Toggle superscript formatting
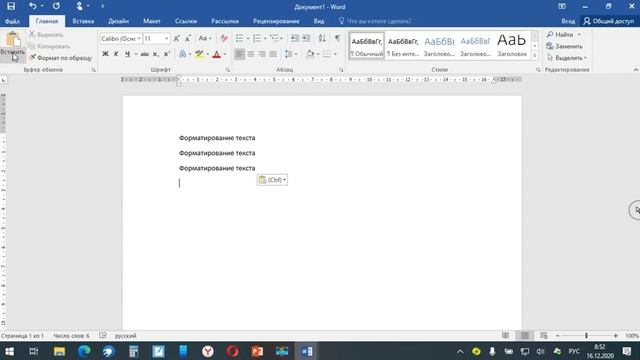The image size is (640, 360). coord(167,54)
